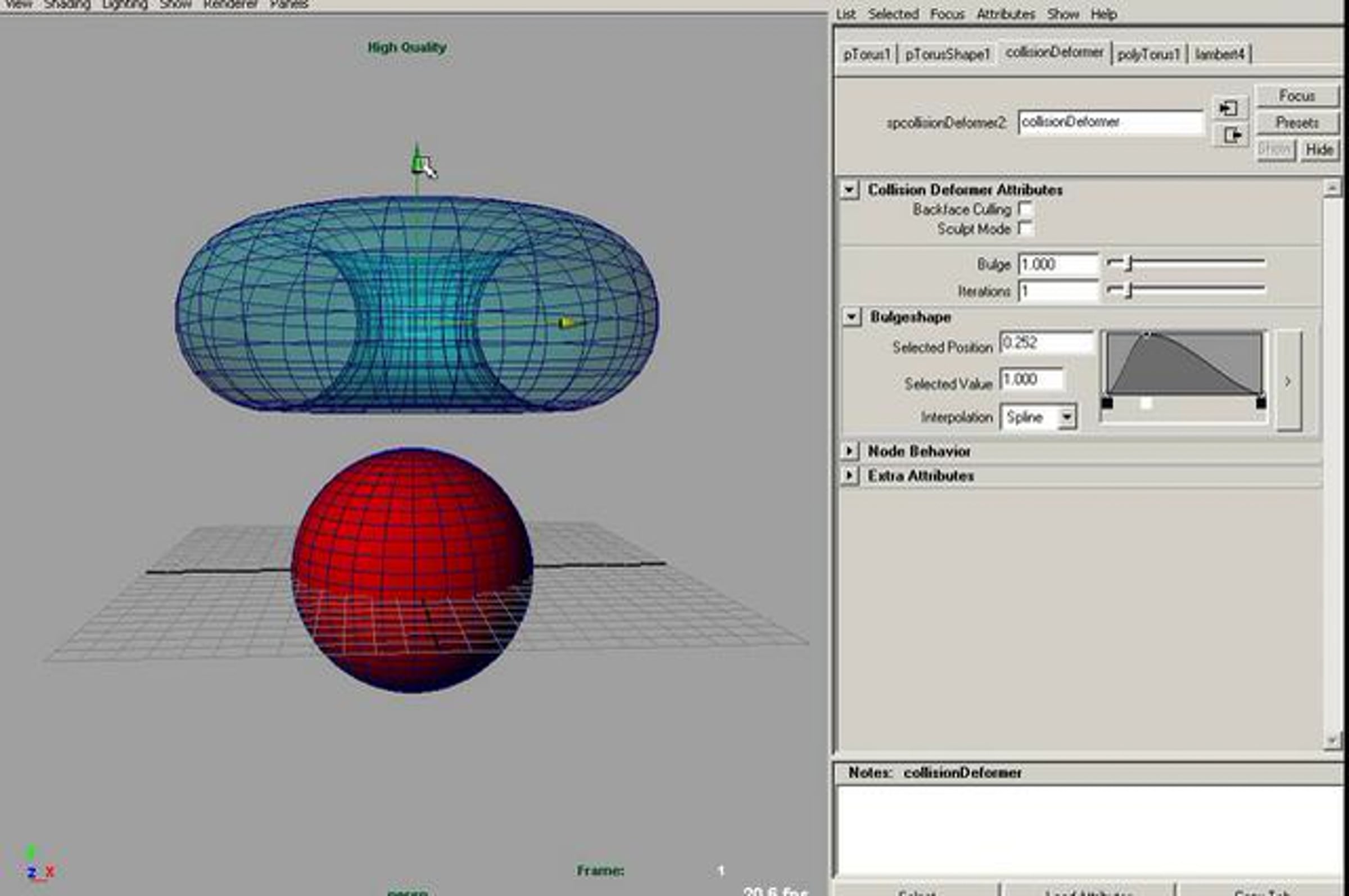The height and width of the screenshot is (896, 1349).
Task: Click the Focus button
Action: pyautogui.click(x=1297, y=96)
